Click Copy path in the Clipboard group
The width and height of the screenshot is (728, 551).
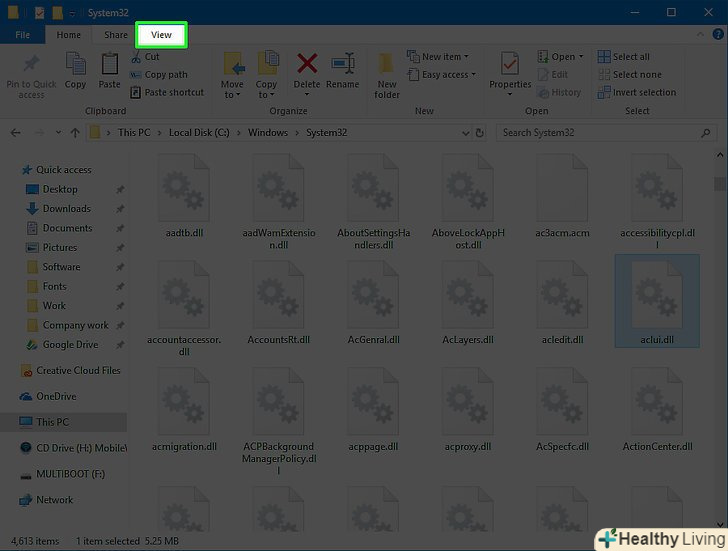click(x=159, y=75)
